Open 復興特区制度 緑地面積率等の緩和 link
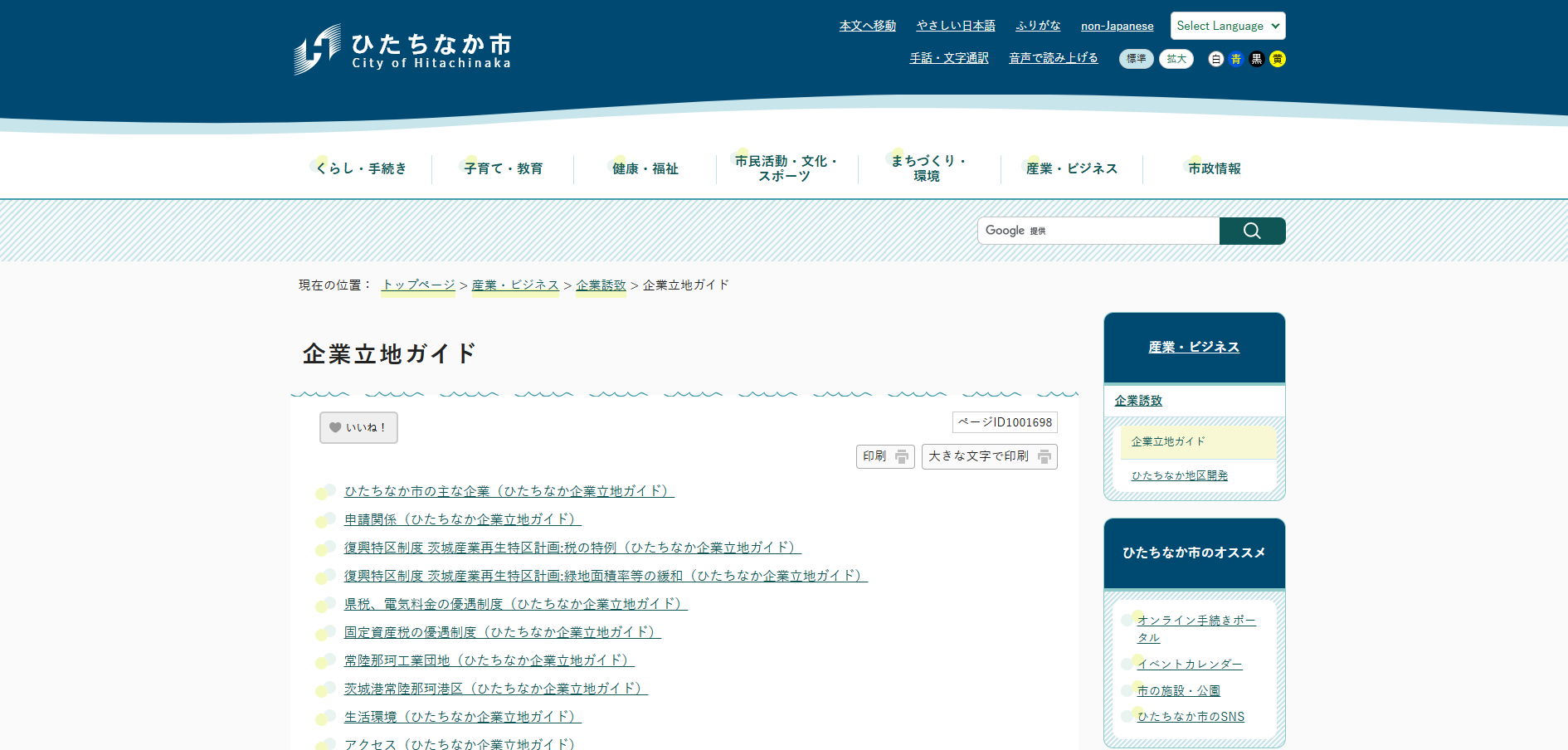Screen dimensions: 1568x750 [606, 576]
